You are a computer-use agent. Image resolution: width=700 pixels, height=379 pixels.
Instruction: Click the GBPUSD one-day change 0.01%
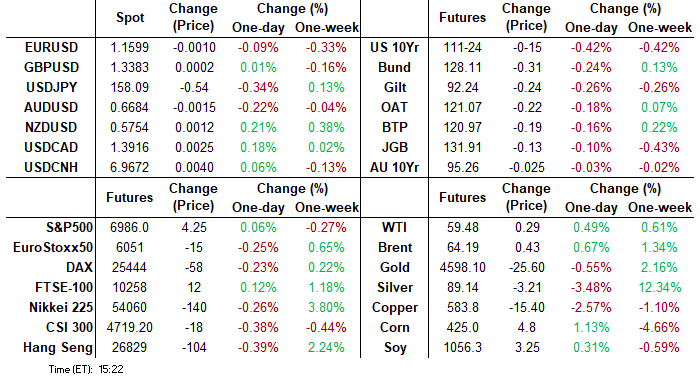pos(258,67)
